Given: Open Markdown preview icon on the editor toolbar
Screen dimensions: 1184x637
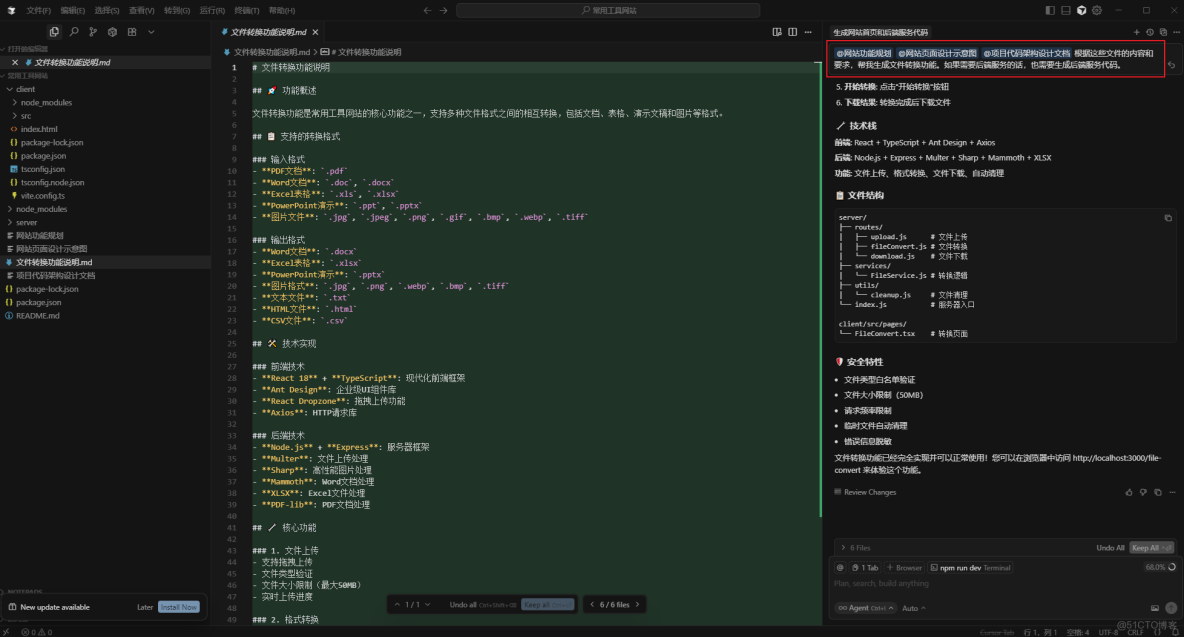Looking at the screenshot, I should (776, 31).
